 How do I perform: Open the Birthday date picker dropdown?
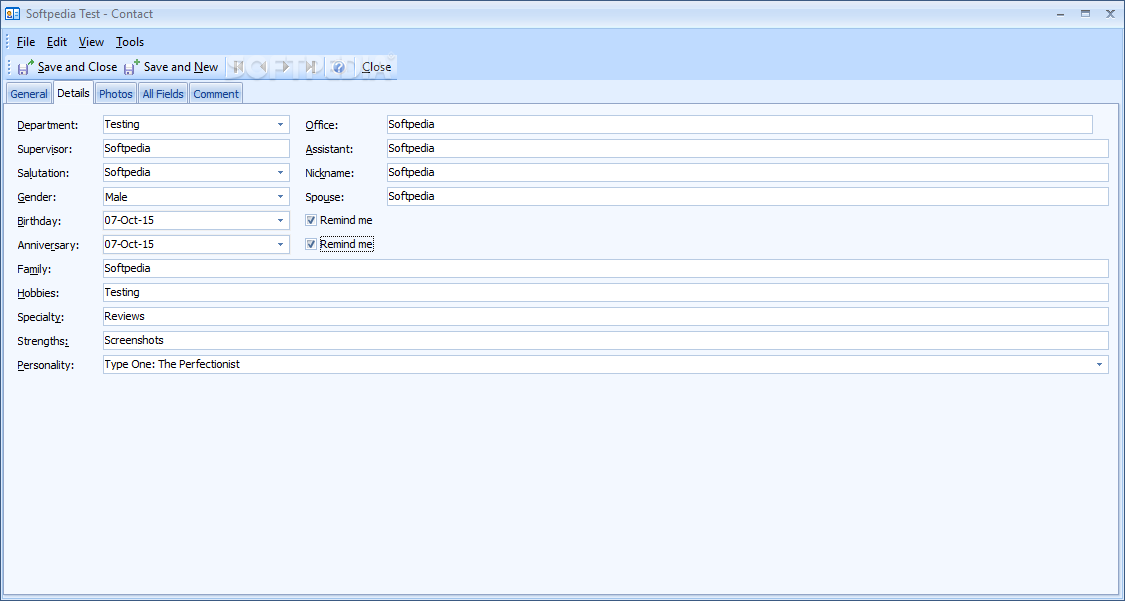point(281,221)
